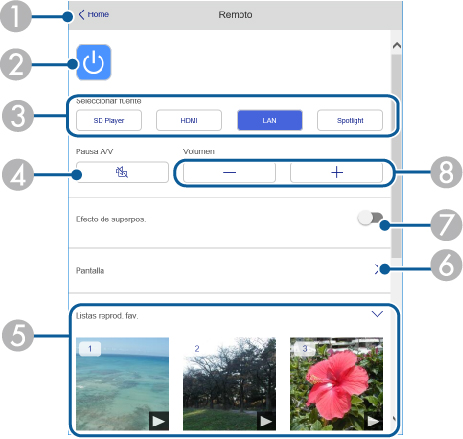Click the scrollbar down arrow

(x=395, y=419)
